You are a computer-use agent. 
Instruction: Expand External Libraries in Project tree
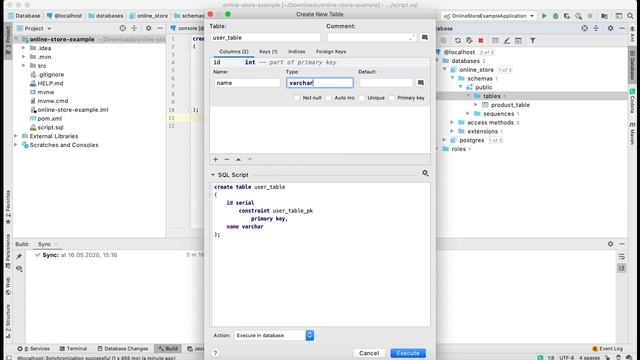click(16, 136)
